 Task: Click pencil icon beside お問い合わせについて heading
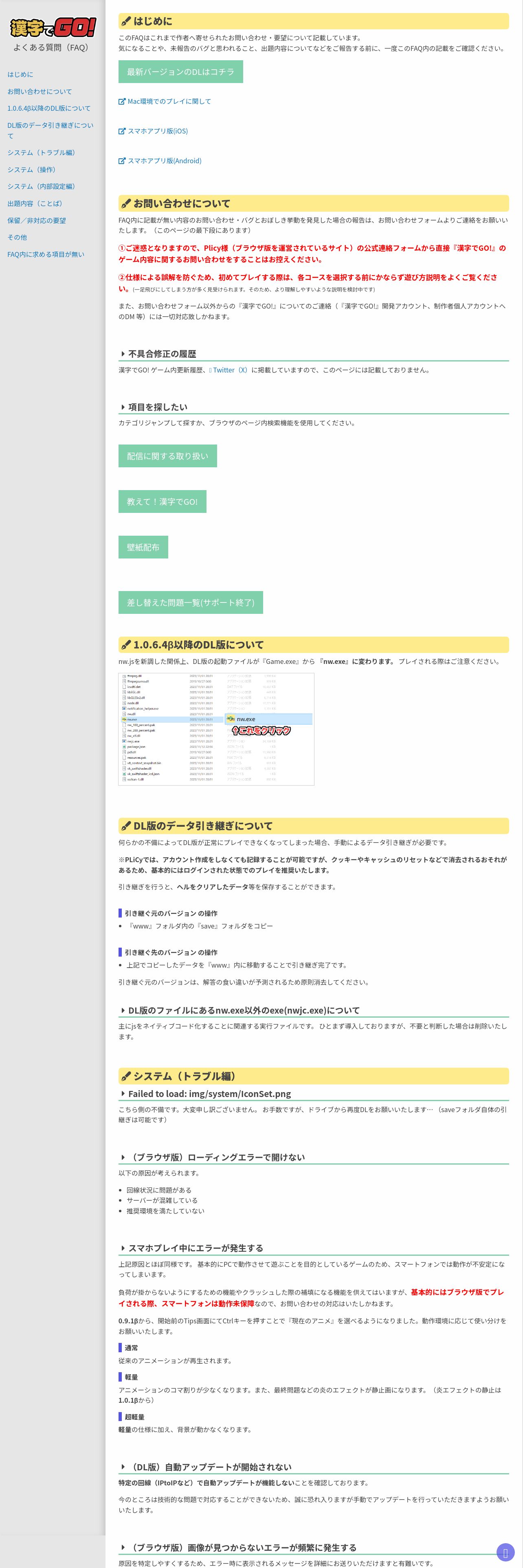[x=126, y=204]
